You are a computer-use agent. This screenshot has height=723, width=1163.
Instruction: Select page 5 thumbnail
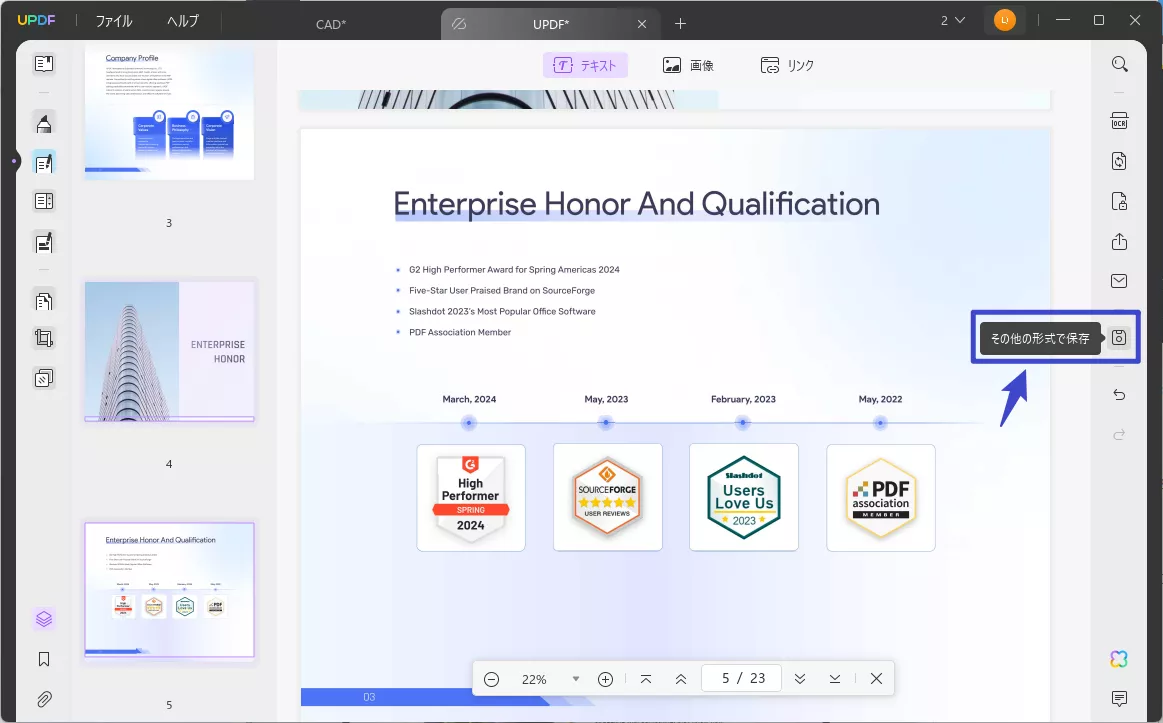(169, 590)
